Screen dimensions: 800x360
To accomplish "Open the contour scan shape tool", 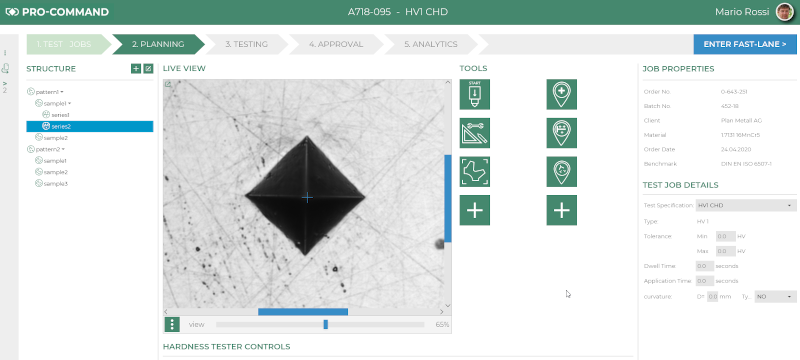I will (x=474, y=171).
